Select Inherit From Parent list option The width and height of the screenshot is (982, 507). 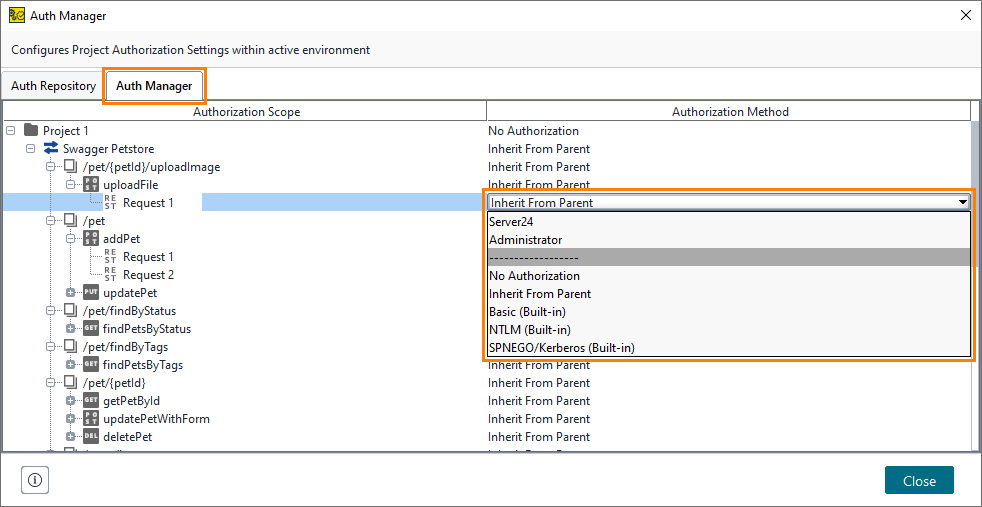pyautogui.click(x=729, y=294)
